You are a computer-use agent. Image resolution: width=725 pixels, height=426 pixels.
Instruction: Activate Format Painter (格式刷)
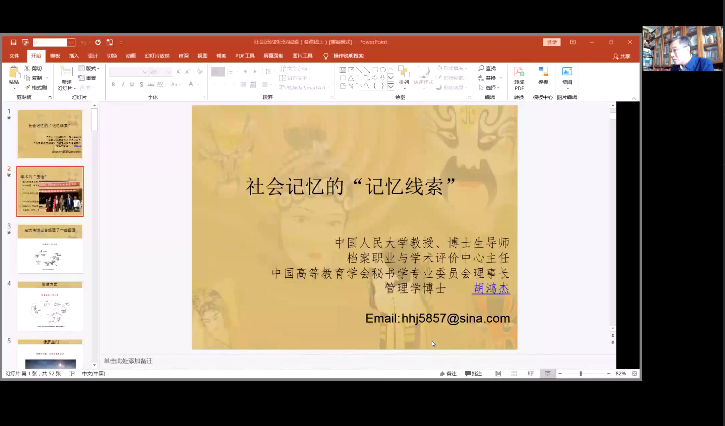click(36, 87)
